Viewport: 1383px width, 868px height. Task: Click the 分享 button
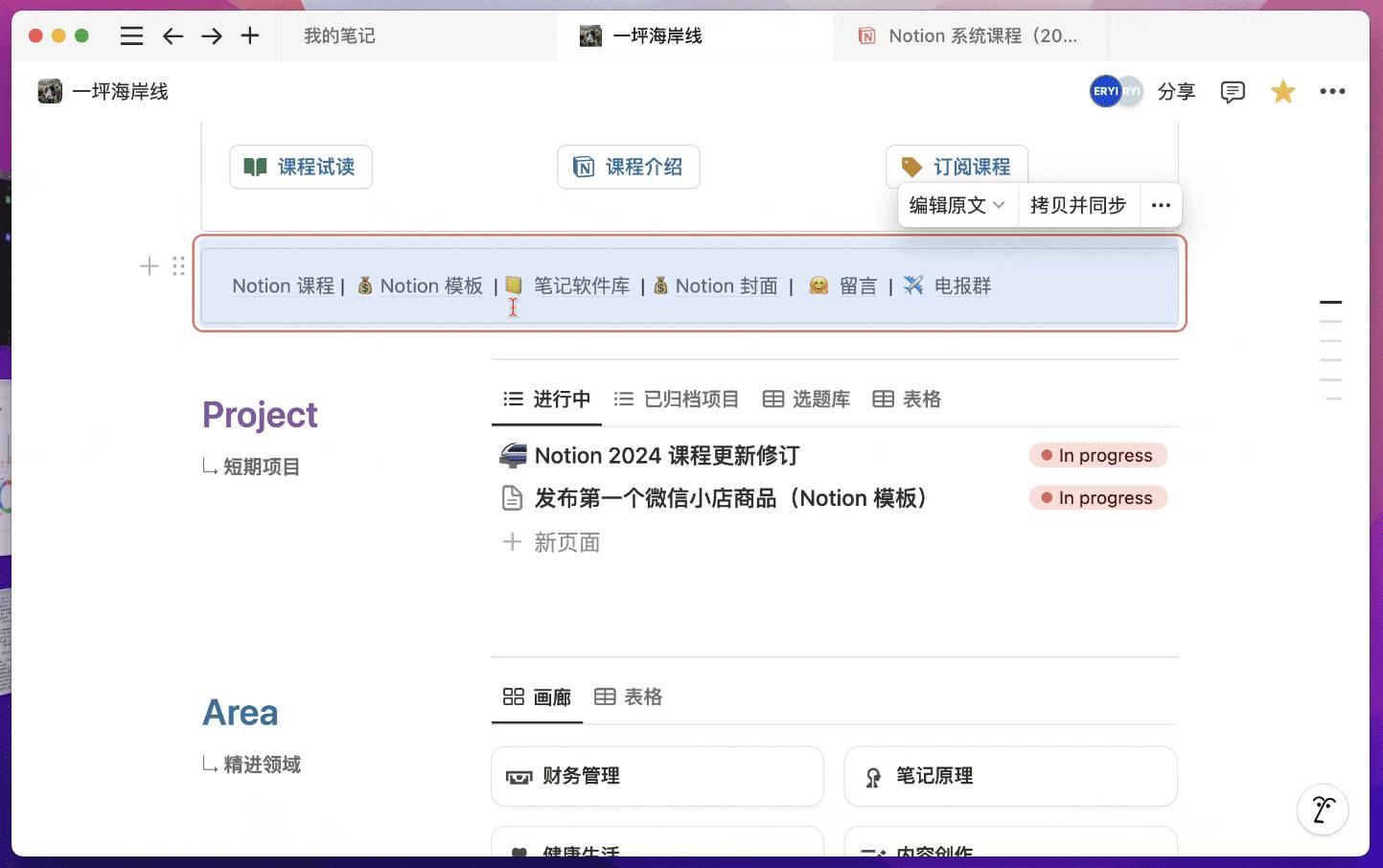(x=1176, y=92)
